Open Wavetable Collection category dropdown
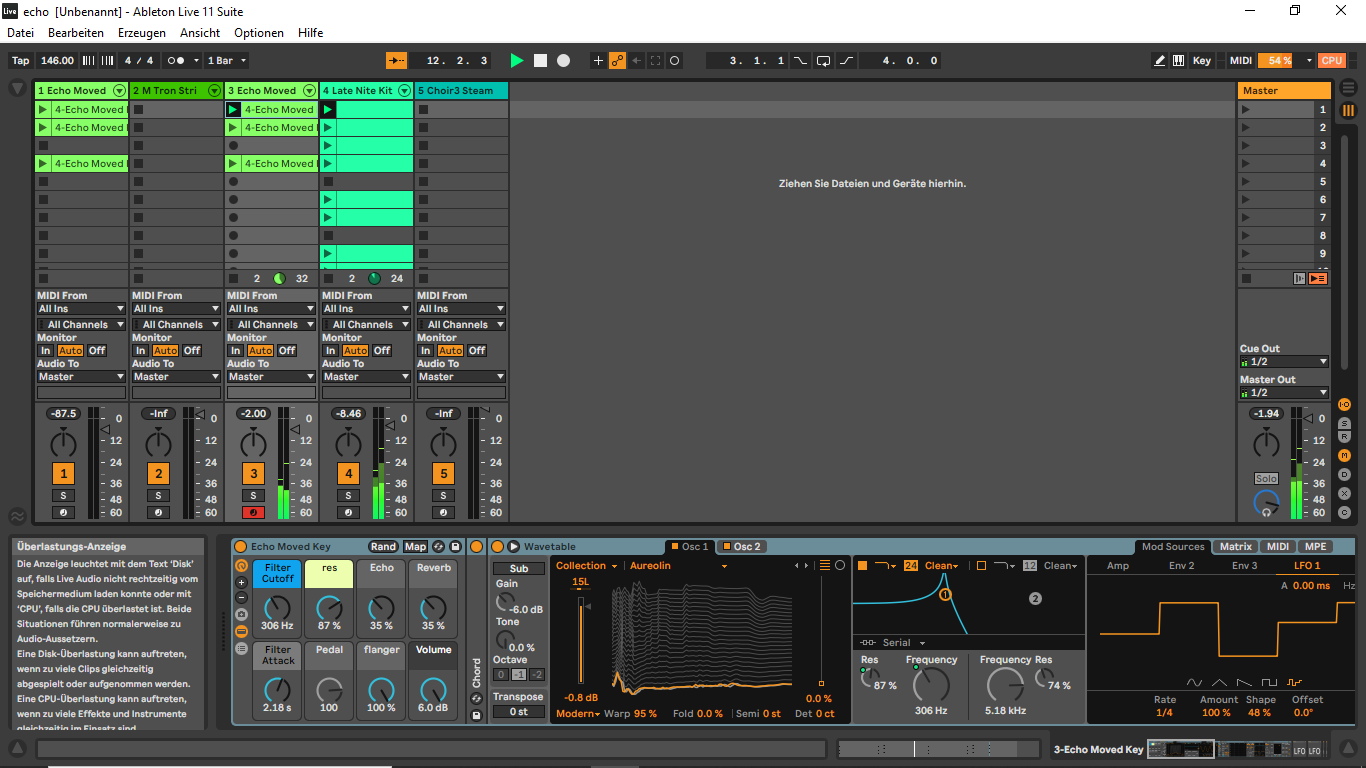The height and width of the screenshot is (768, 1366). point(587,566)
